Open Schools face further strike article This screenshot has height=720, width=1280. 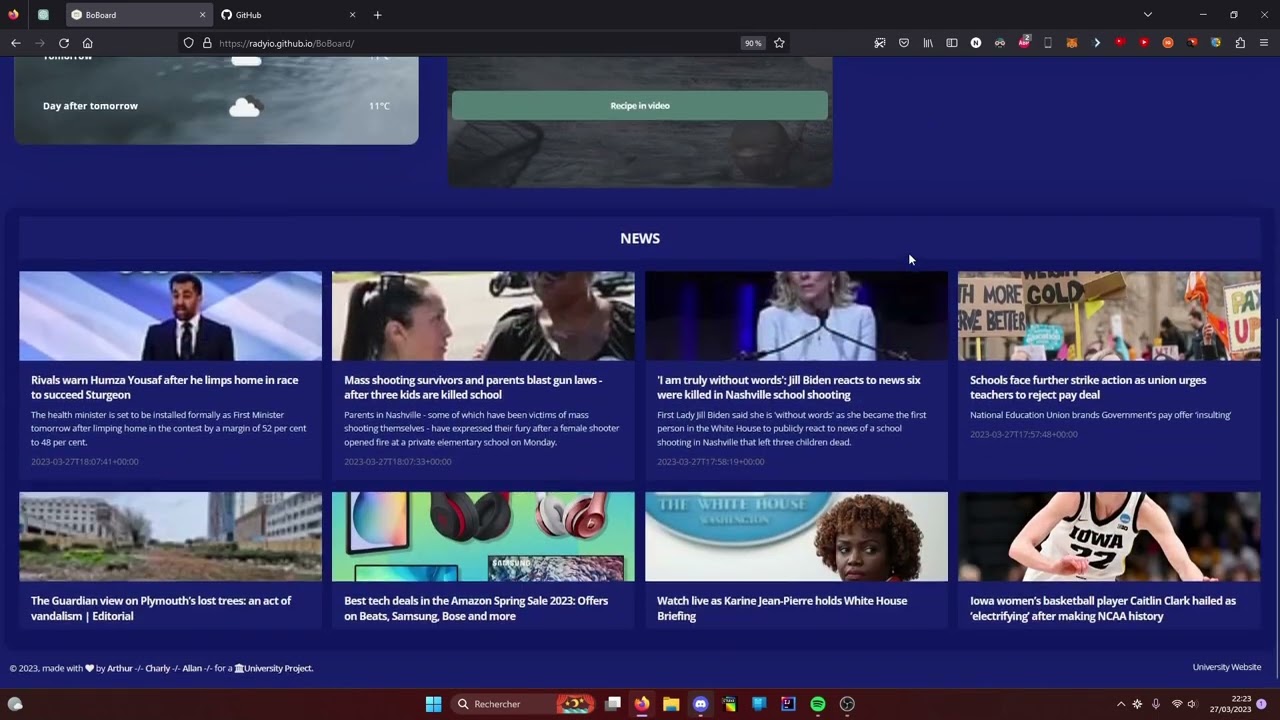(x=1088, y=387)
